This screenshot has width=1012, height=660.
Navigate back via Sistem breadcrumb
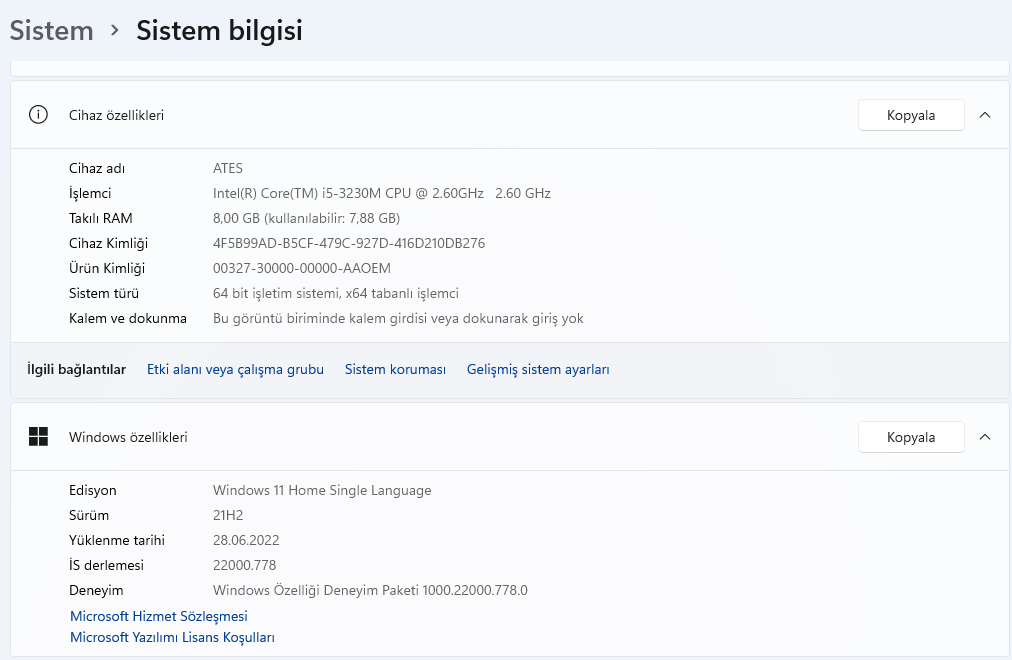point(51,30)
